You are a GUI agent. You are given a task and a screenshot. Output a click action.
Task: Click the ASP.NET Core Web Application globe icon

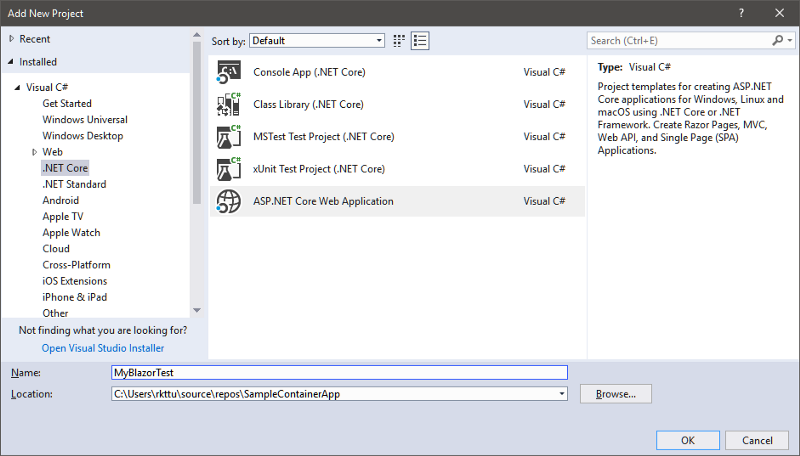[229, 201]
